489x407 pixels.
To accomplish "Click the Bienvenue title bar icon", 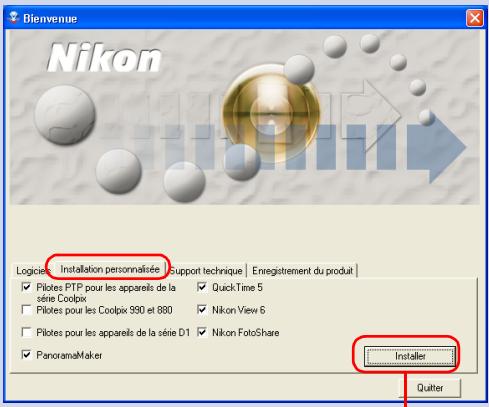I will [13, 18].
